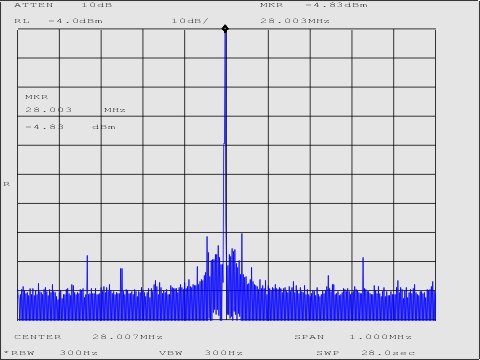
Task: Click the top MKR -4.83dBm readout
Action: 314,5
